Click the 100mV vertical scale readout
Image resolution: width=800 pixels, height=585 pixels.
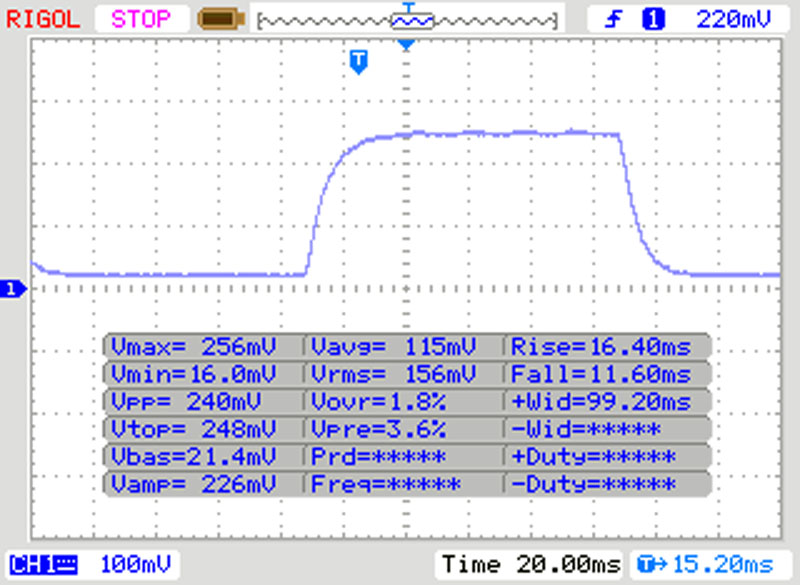pos(136,565)
